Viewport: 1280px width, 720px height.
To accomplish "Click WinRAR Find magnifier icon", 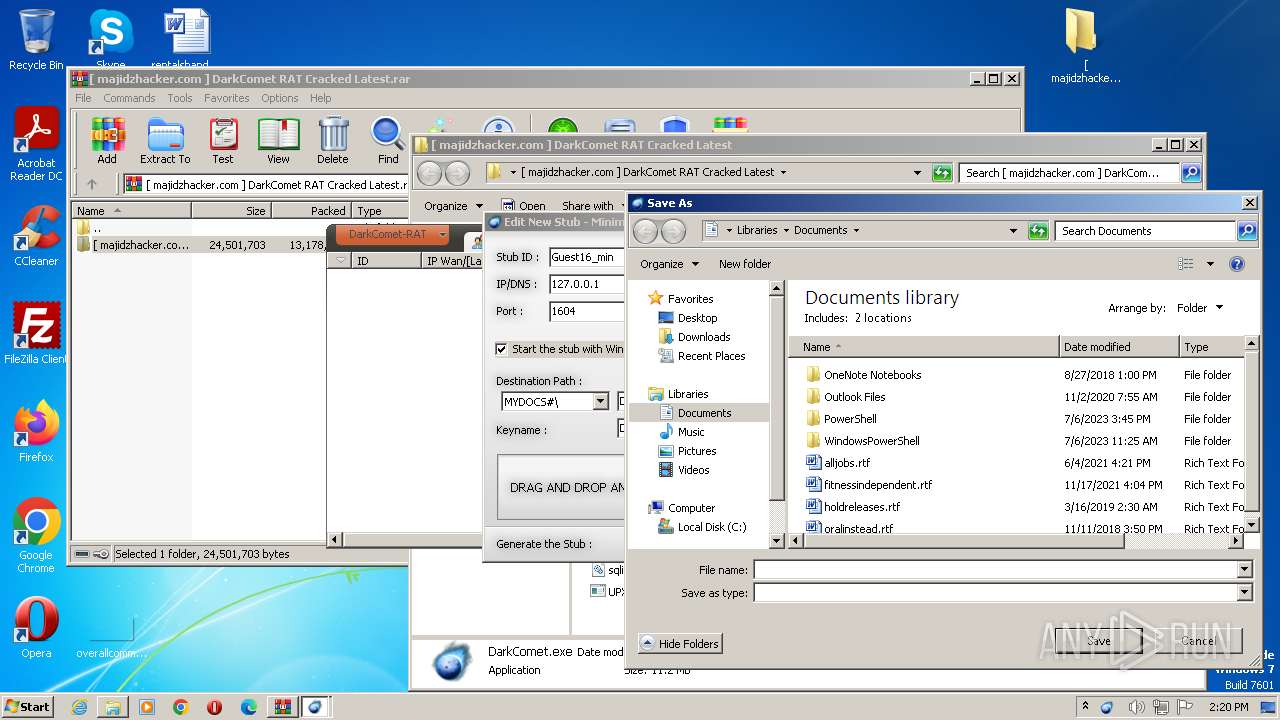I will click(x=388, y=140).
